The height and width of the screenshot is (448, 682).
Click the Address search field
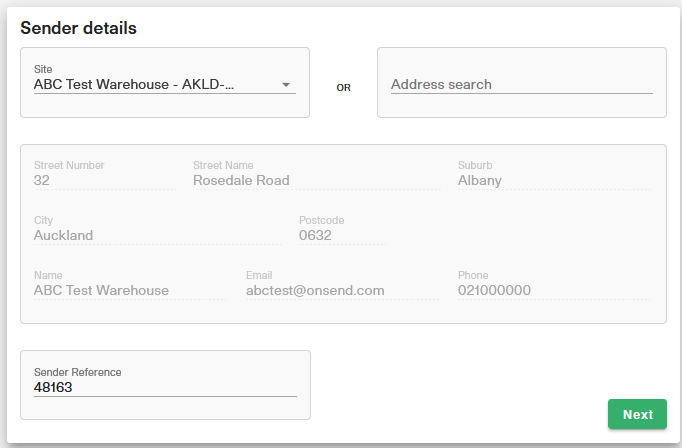pos(520,85)
